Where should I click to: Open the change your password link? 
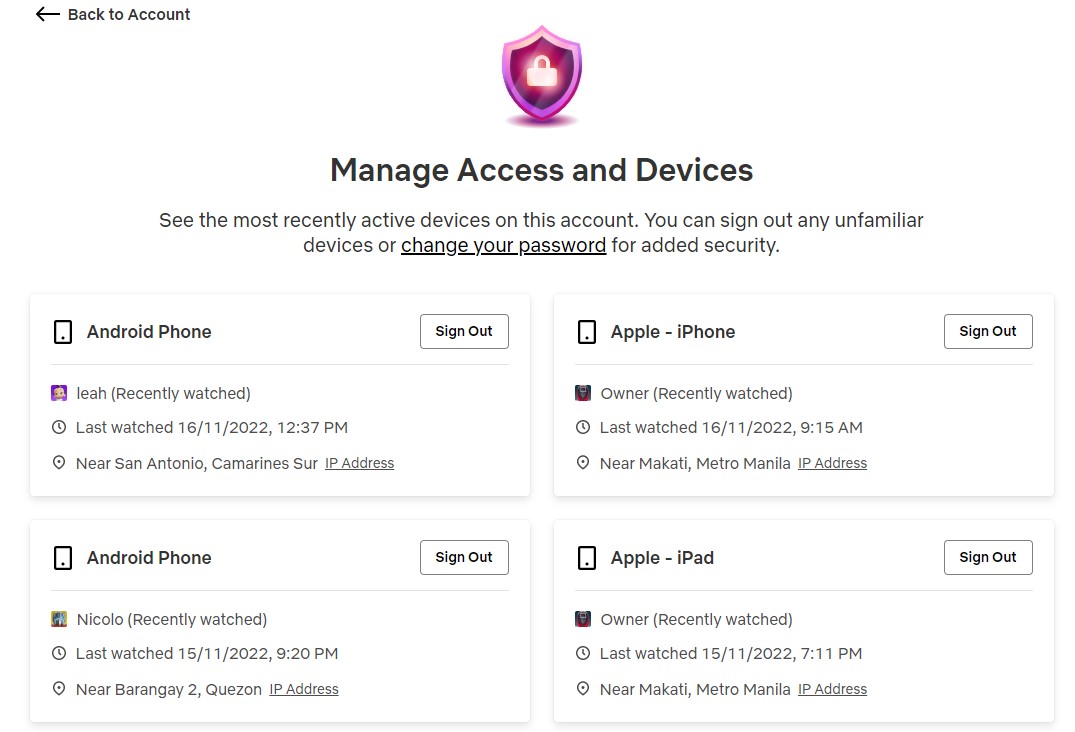point(503,245)
